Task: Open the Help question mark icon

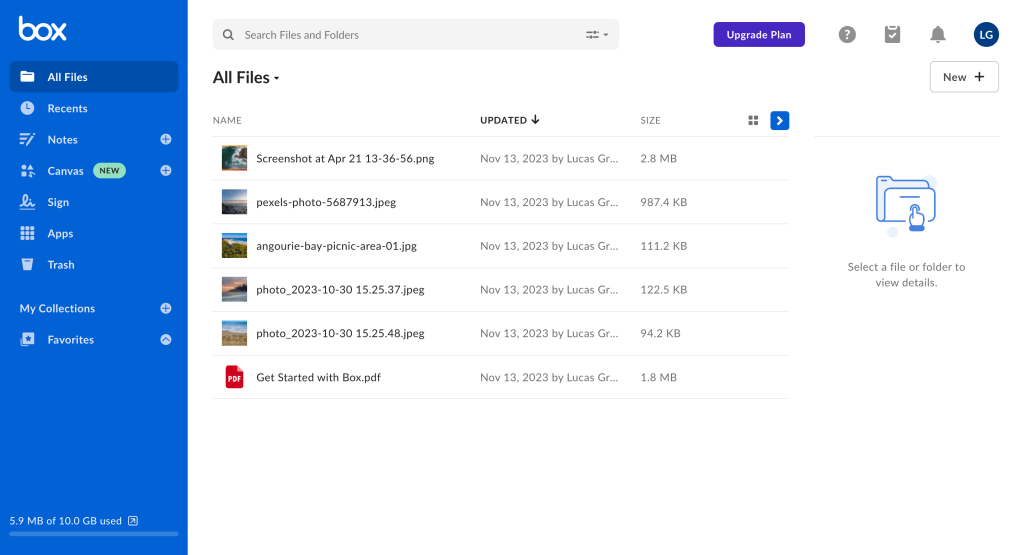Action: point(847,35)
